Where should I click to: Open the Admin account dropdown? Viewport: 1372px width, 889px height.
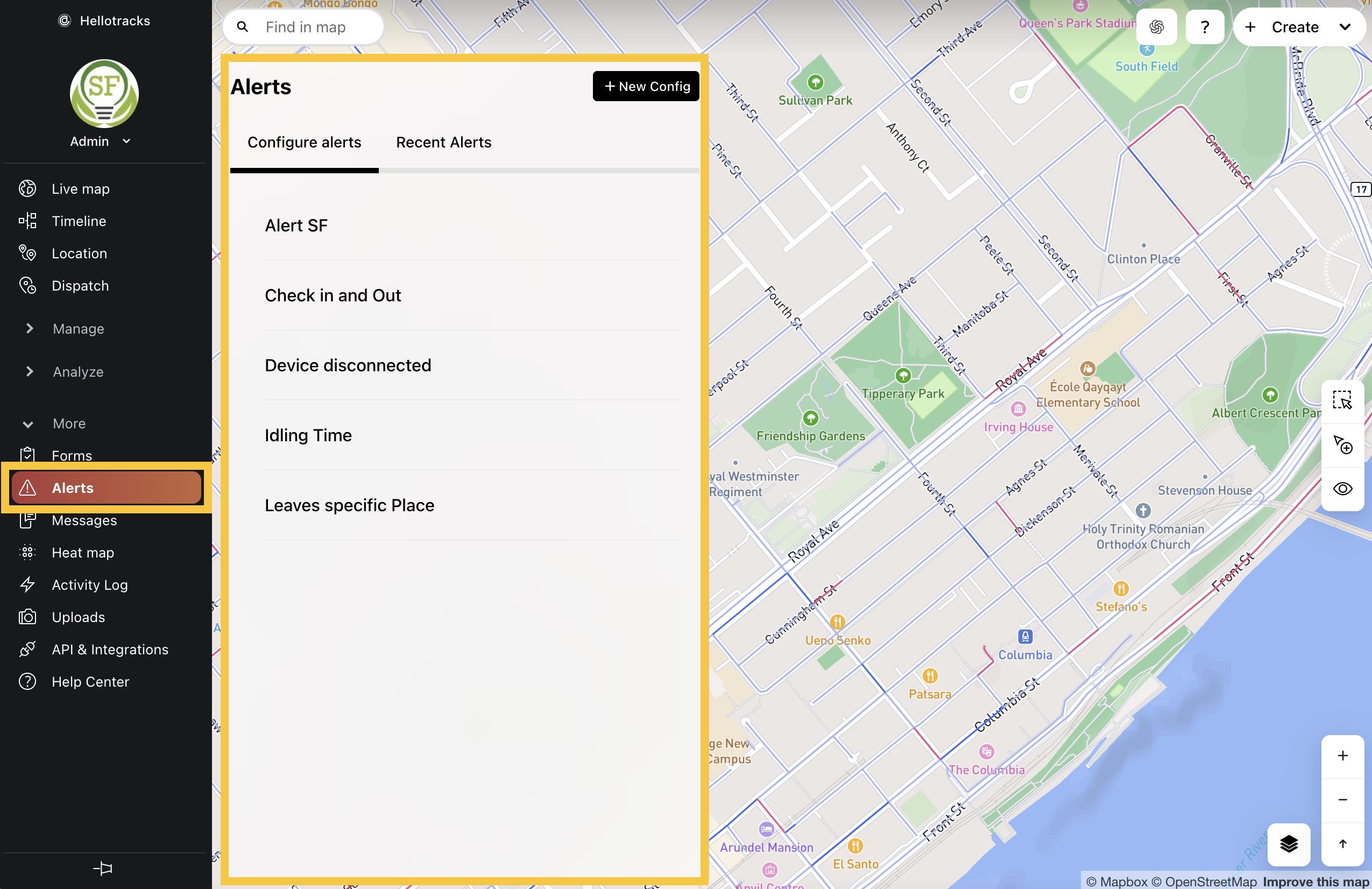coord(101,141)
